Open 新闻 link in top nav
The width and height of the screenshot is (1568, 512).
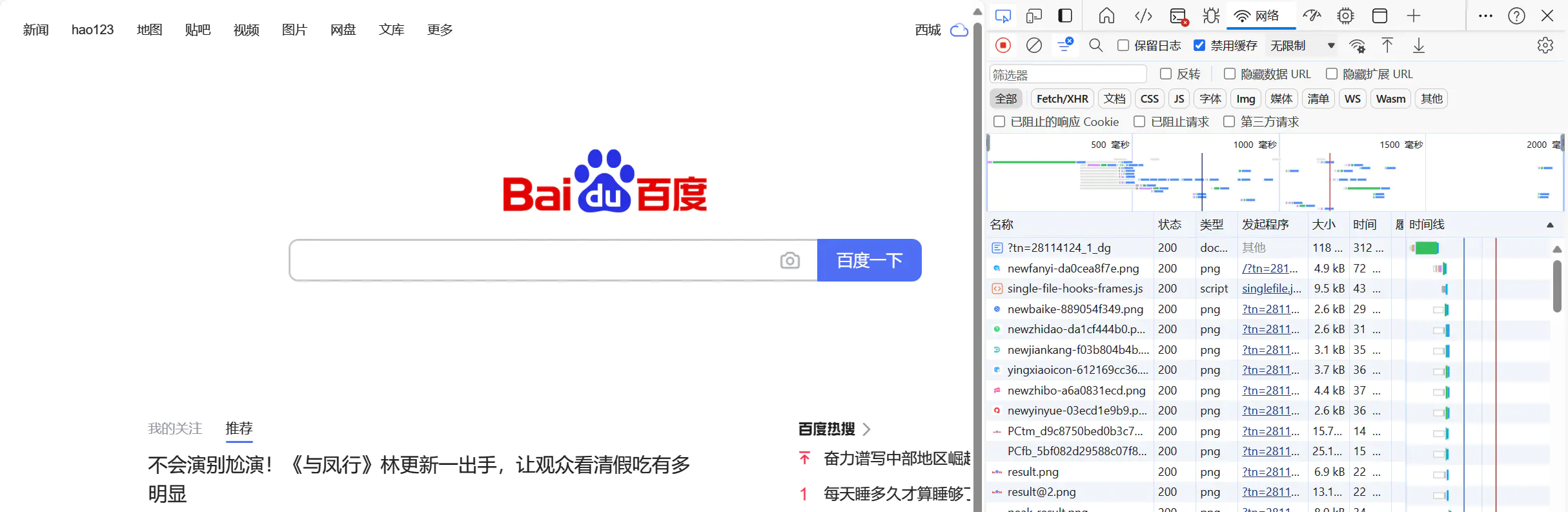click(x=36, y=30)
